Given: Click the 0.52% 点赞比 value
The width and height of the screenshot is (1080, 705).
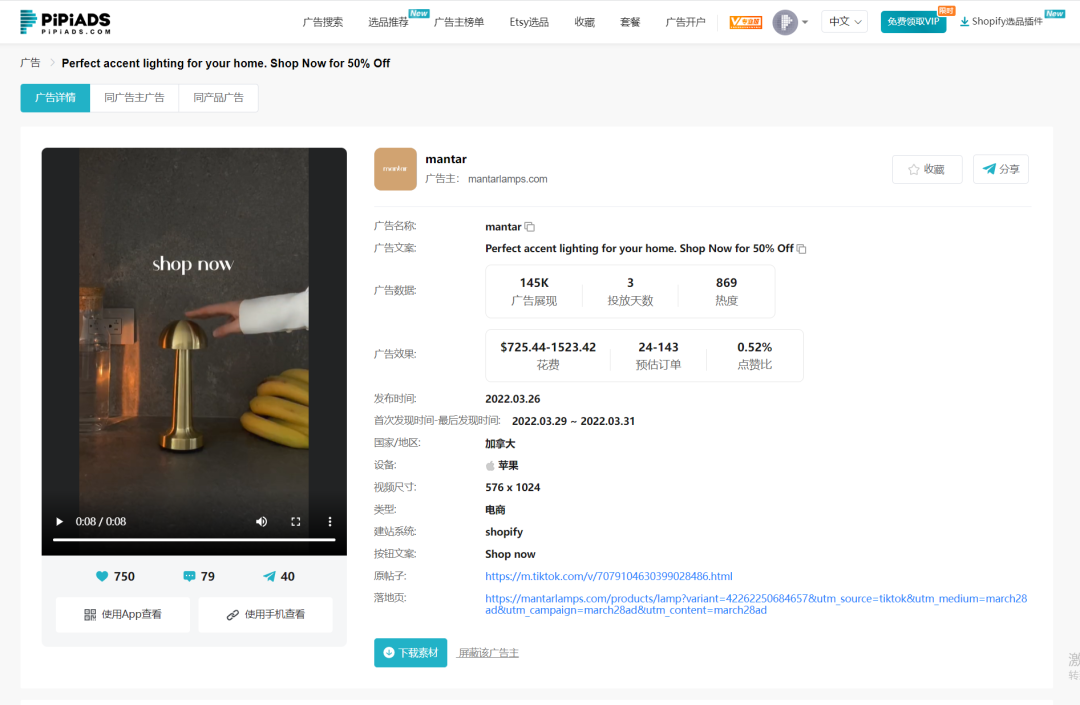Looking at the screenshot, I should coord(755,347).
